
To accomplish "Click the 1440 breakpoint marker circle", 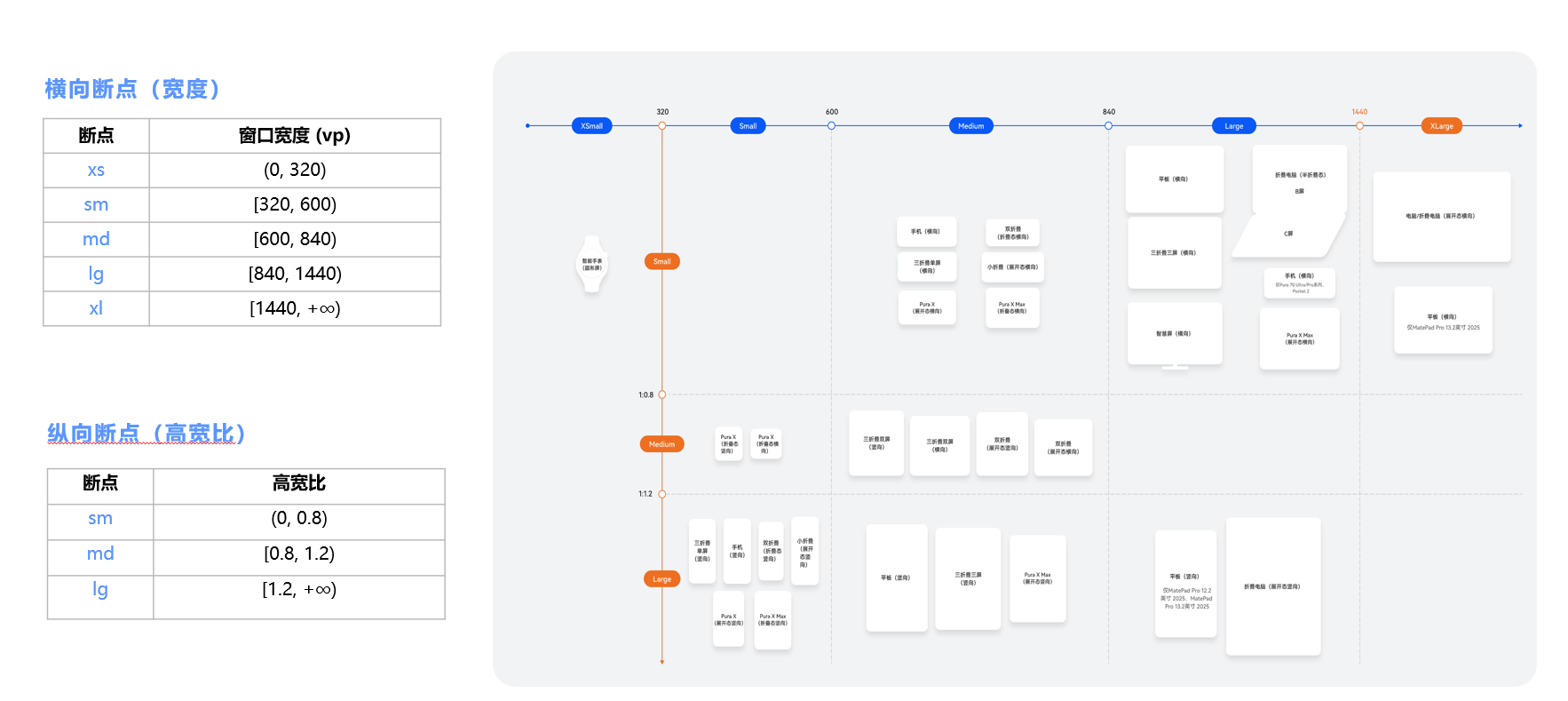I will [x=1359, y=126].
